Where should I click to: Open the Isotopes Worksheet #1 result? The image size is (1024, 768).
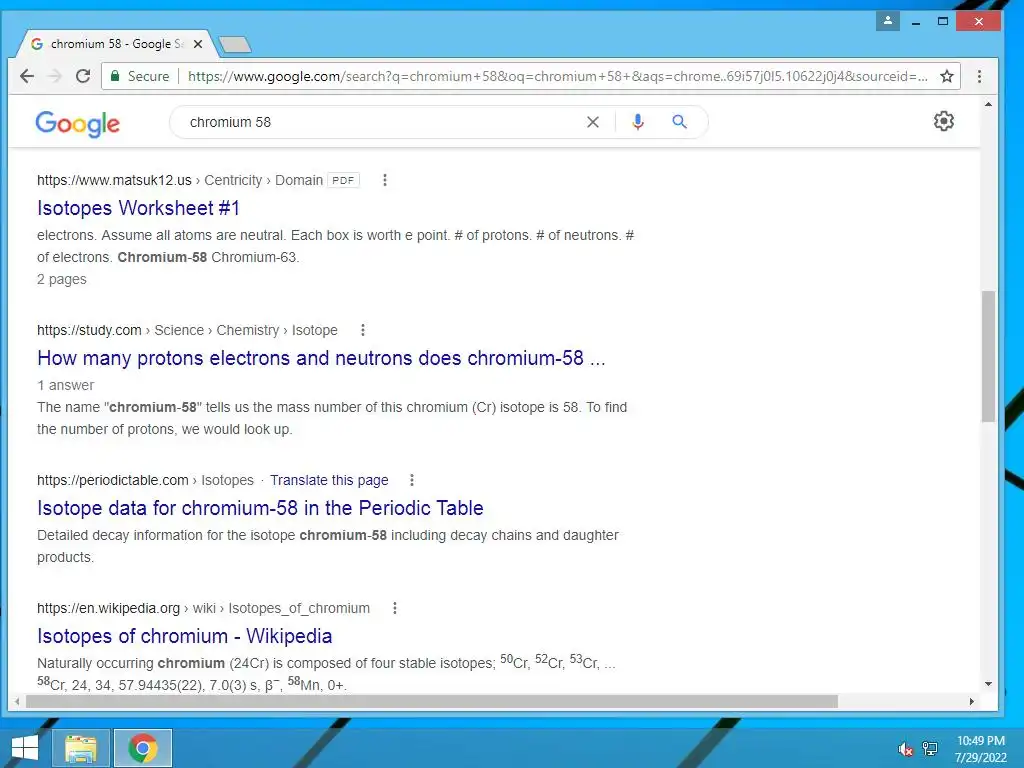[138, 208]
